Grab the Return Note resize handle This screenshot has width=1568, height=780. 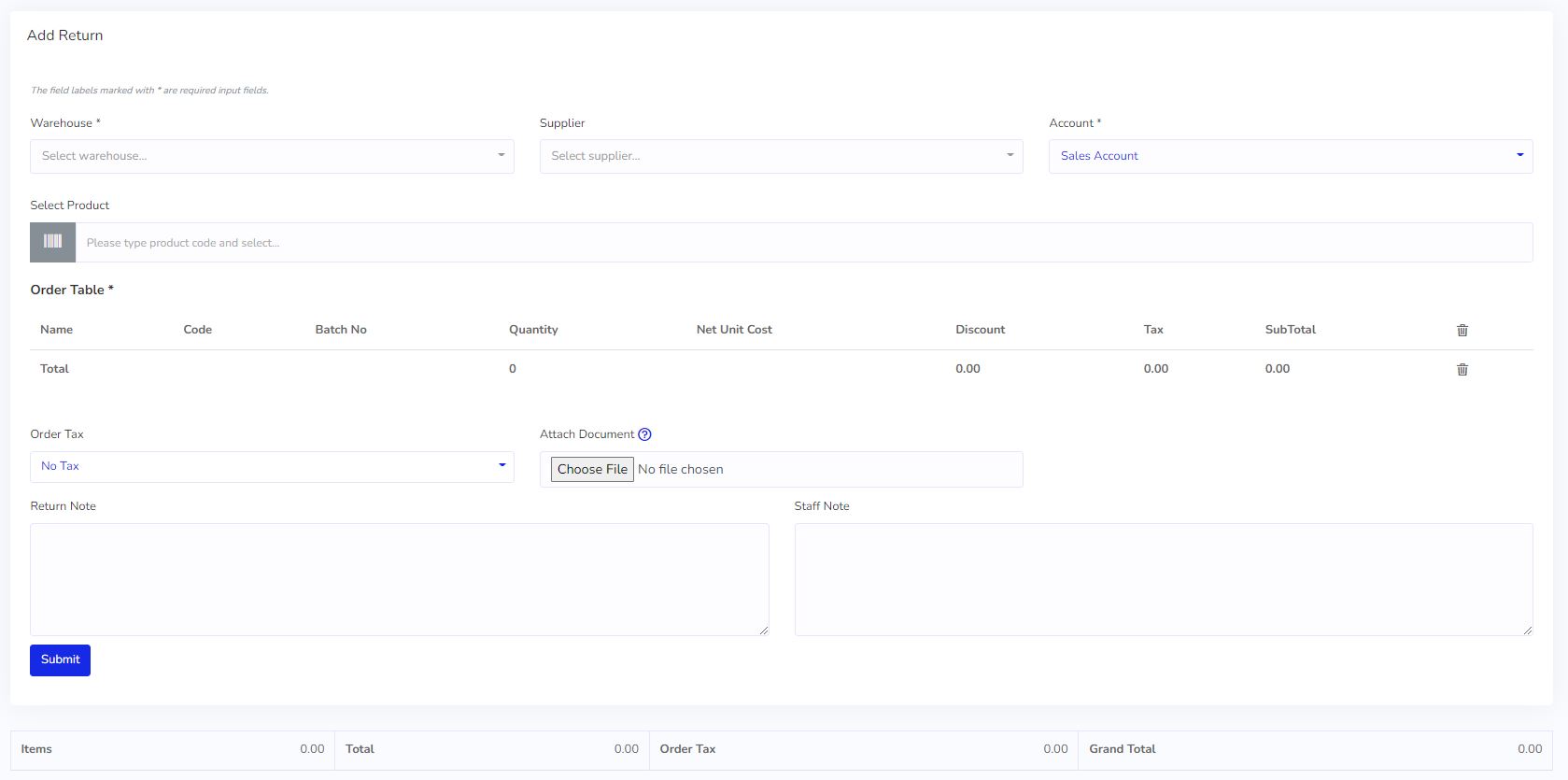(x=763, y=630)
